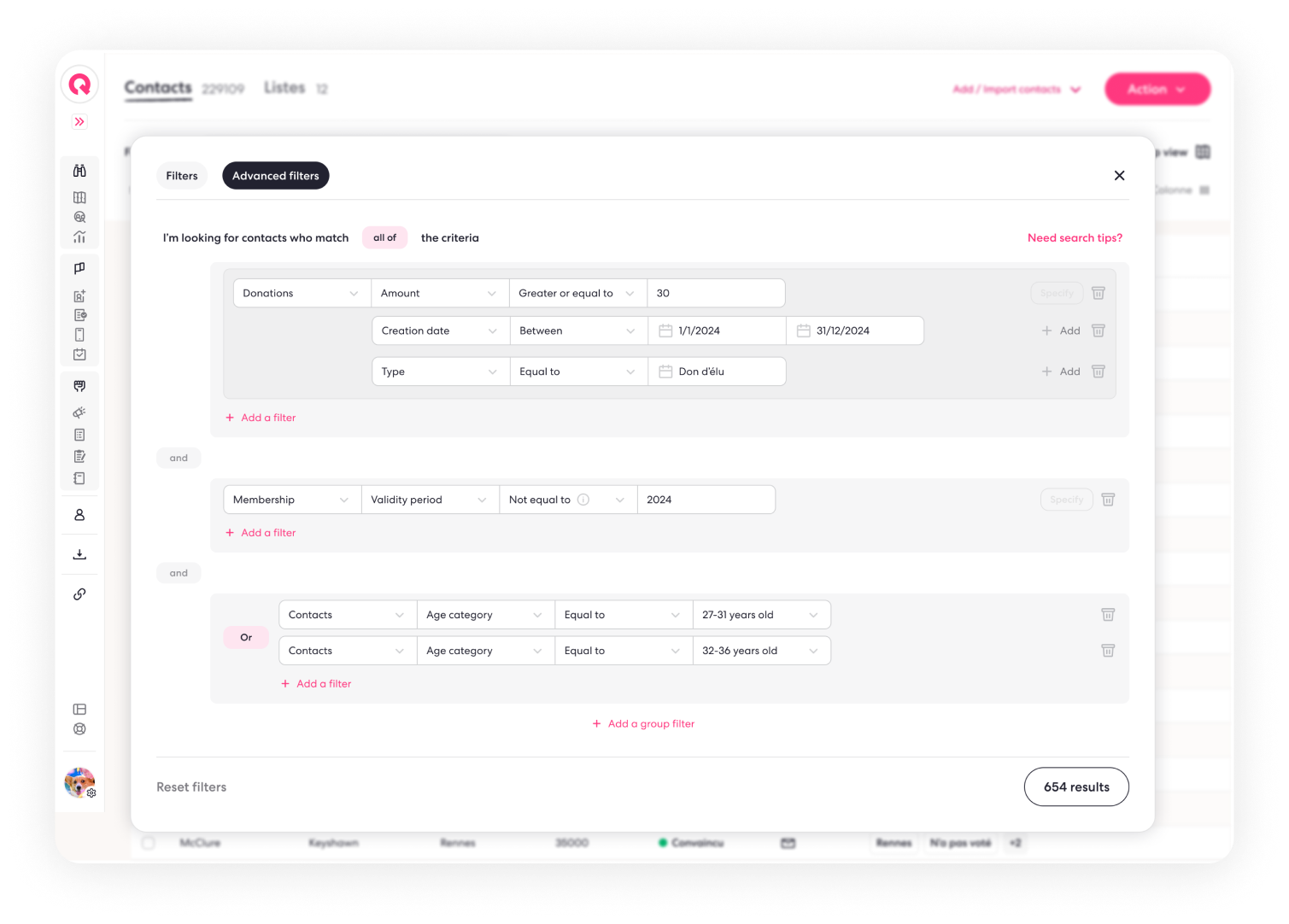1289x924 pixels.
Task: Open the list document icon
Action: point(79,435)
